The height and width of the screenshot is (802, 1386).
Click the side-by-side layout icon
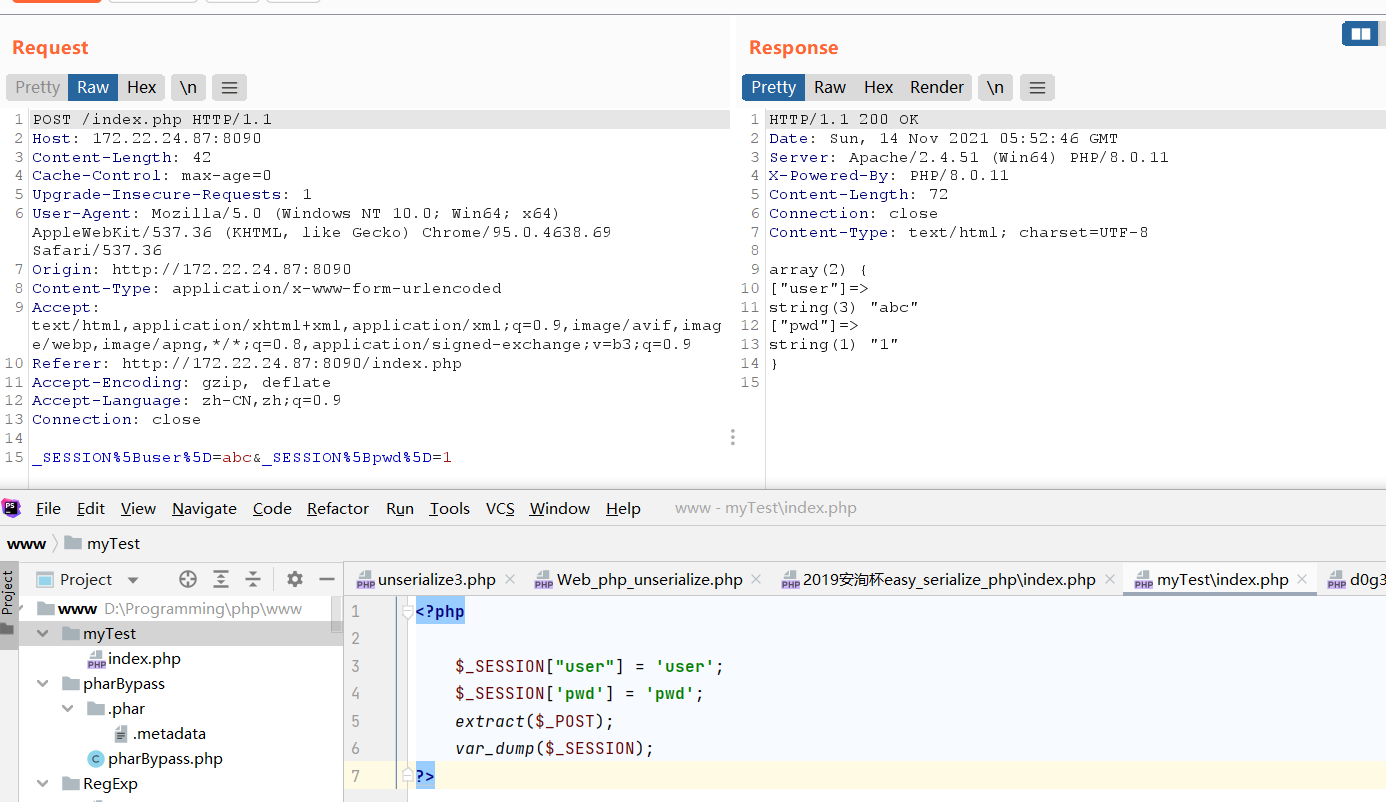pyautogui.click(x=1360, y=34)
